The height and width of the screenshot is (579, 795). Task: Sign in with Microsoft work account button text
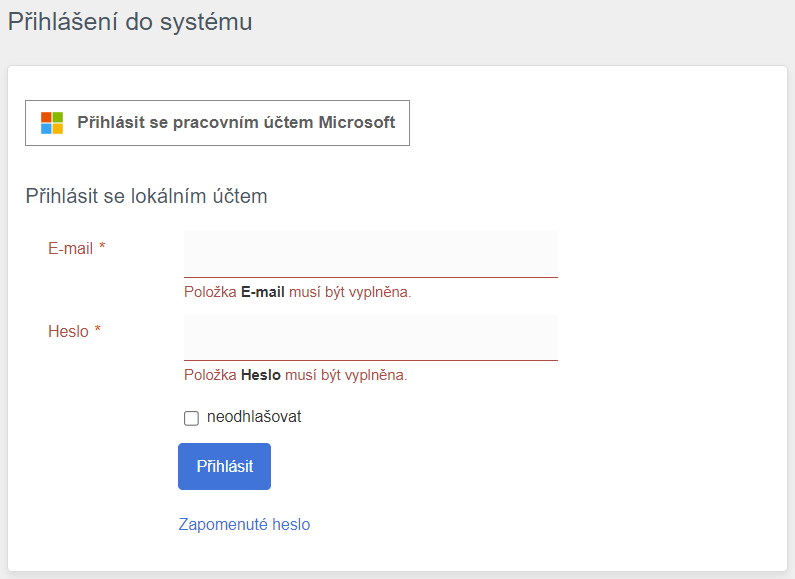tap(236, 123)
